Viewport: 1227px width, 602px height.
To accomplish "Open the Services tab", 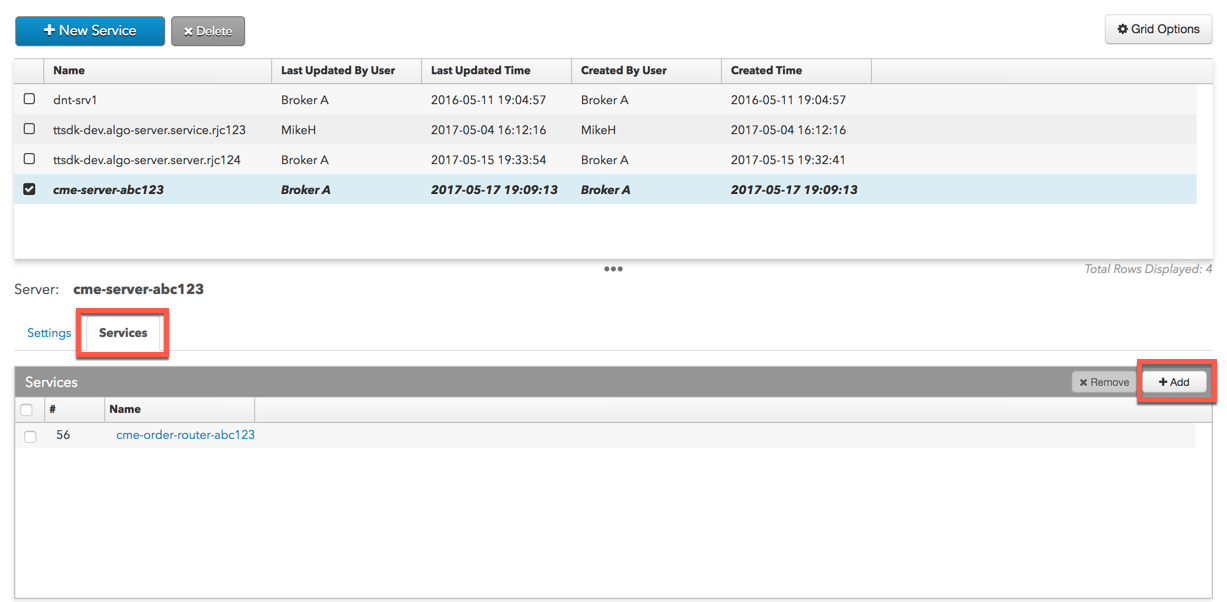I will [123, 333].
